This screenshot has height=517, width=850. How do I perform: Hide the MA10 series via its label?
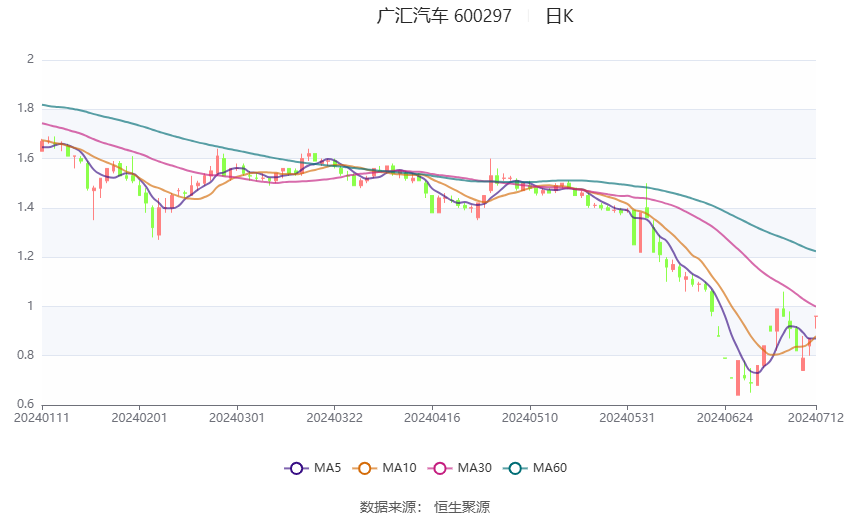click(400, 468)
